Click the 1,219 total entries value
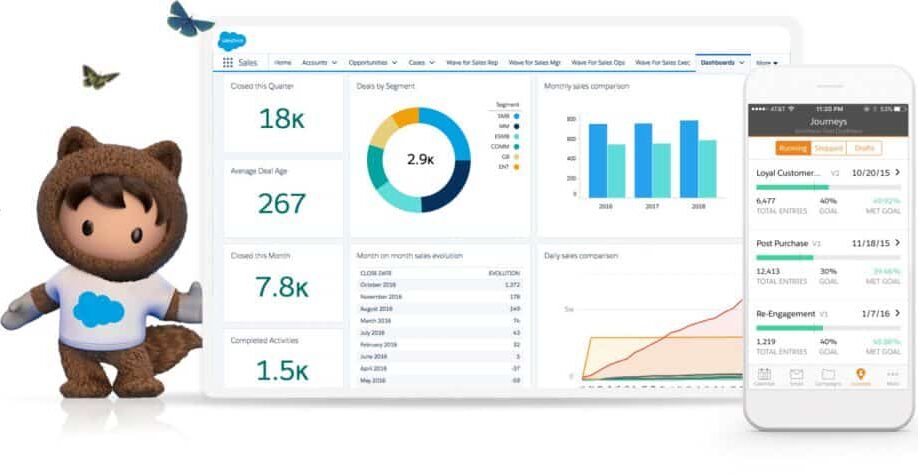 pos(766,342)
